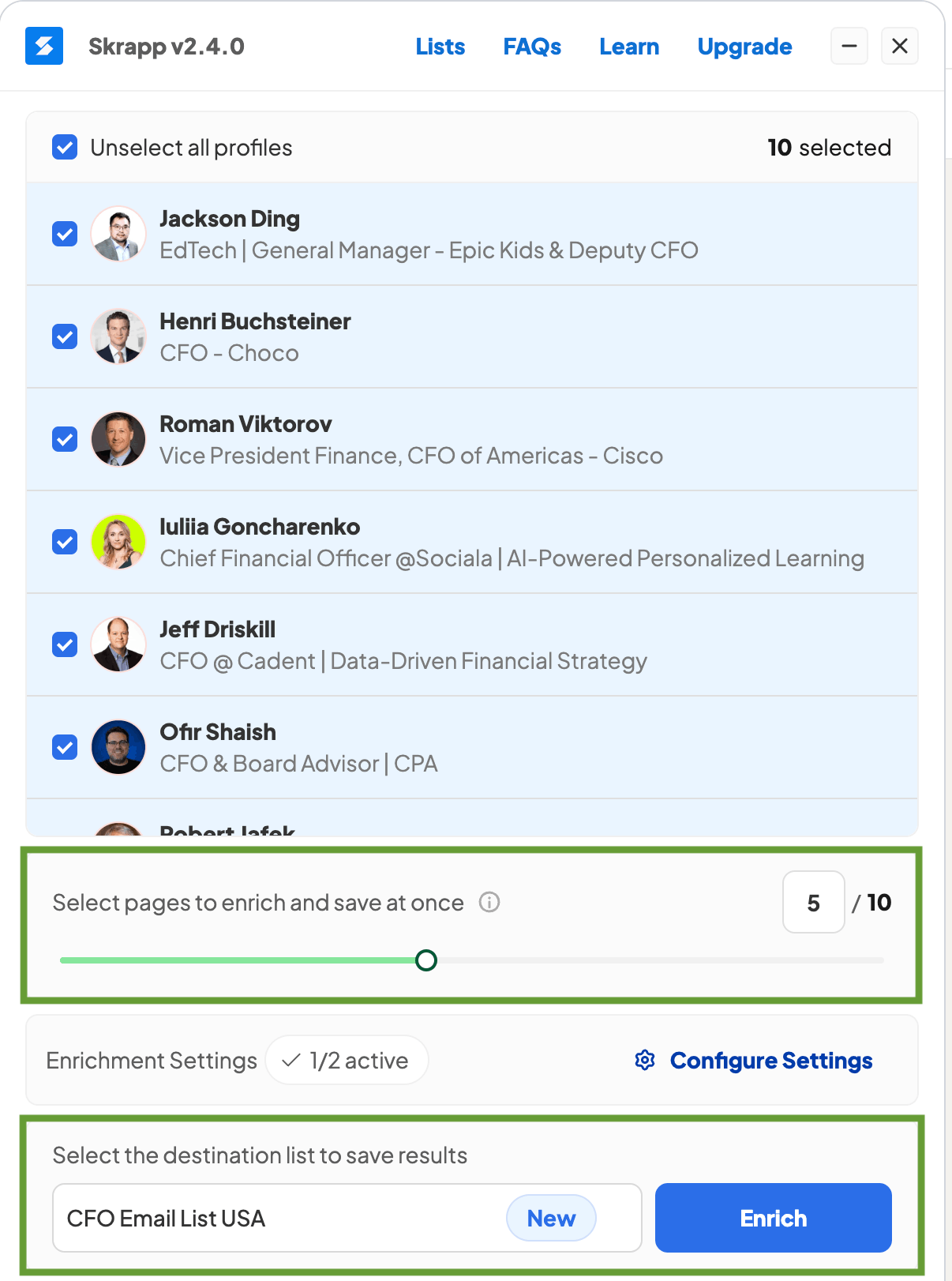Click the Enrich button

point(774,1218)
